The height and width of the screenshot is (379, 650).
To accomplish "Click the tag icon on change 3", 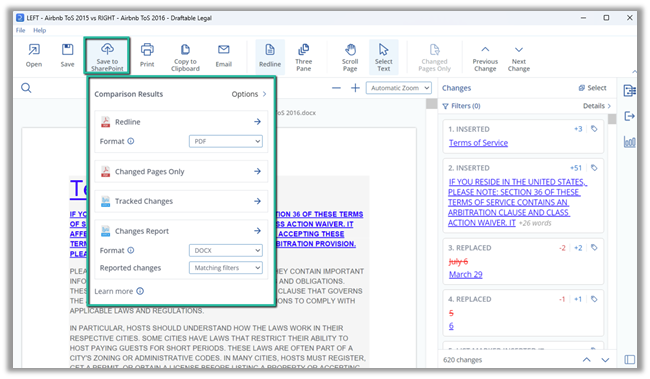I will (x=594, y=248).
